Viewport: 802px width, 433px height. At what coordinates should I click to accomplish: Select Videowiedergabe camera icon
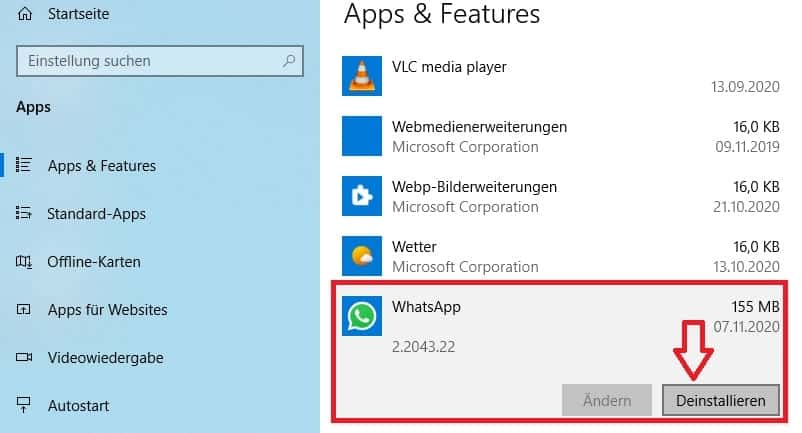click(24, 357)
